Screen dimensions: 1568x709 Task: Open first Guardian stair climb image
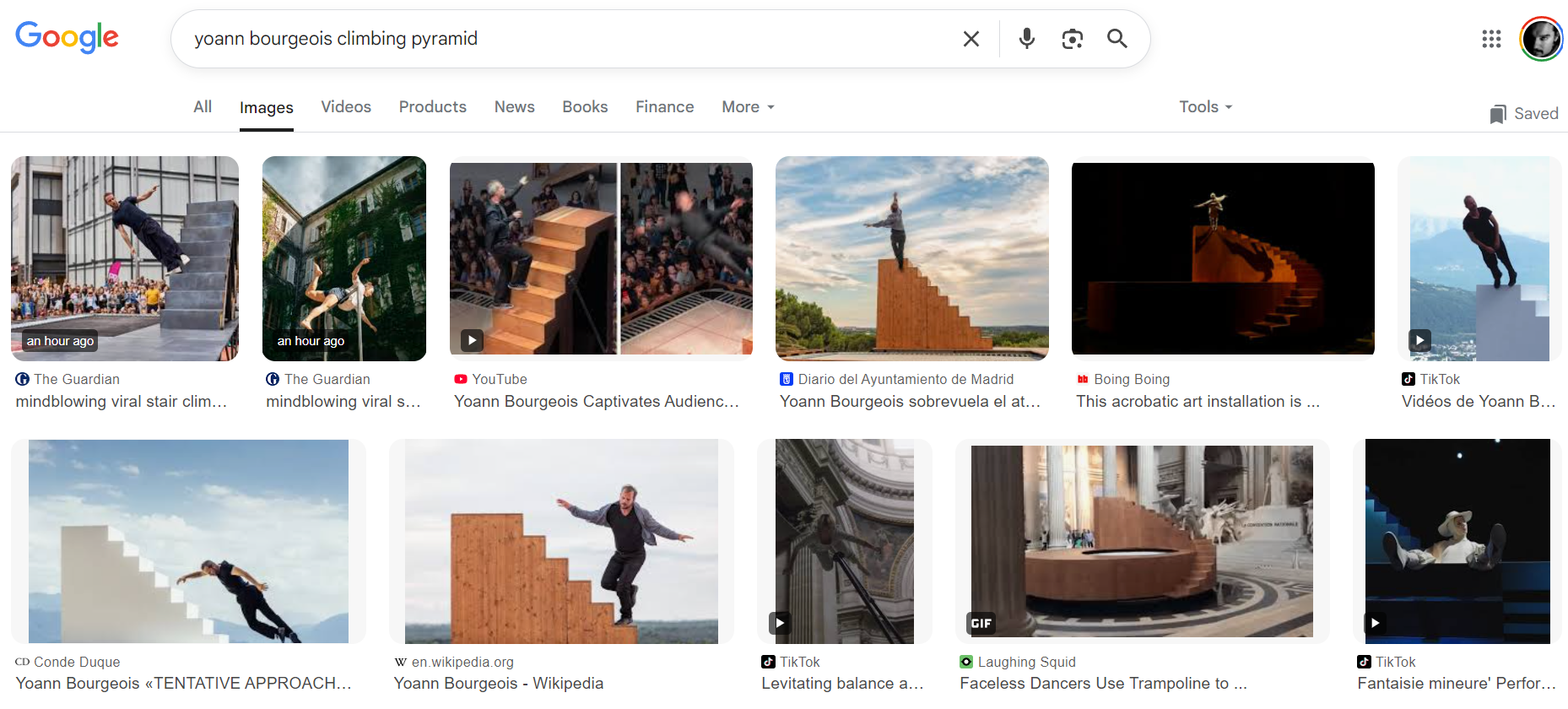125,258
